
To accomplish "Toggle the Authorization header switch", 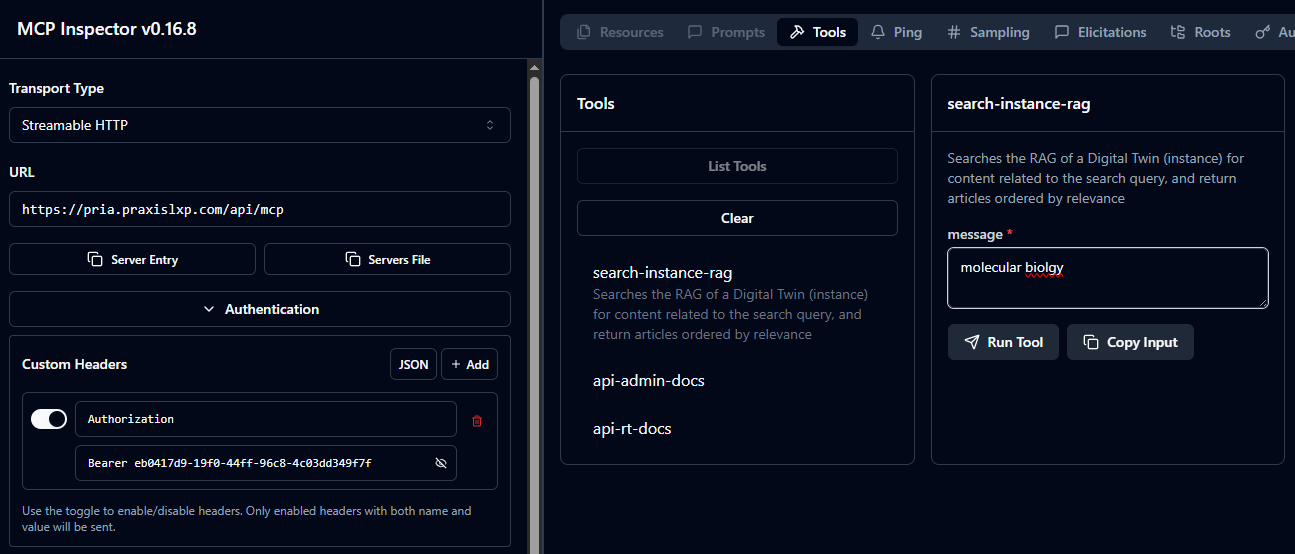I will coord(49,419).
